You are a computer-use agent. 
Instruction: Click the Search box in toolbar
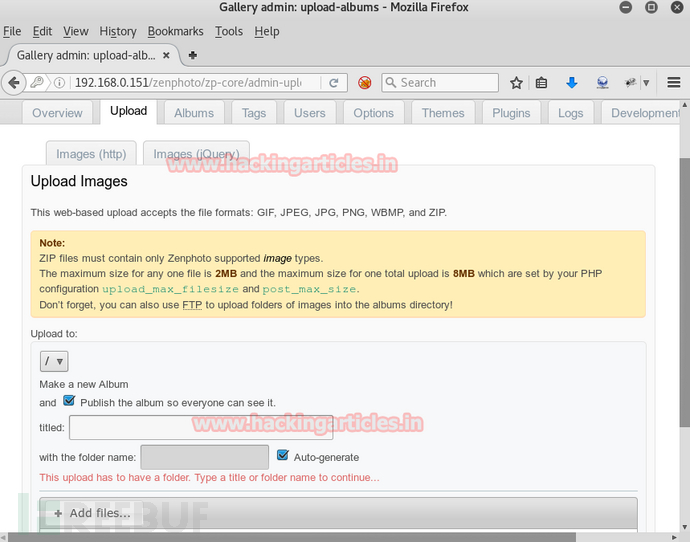click(x=440, y=83)
